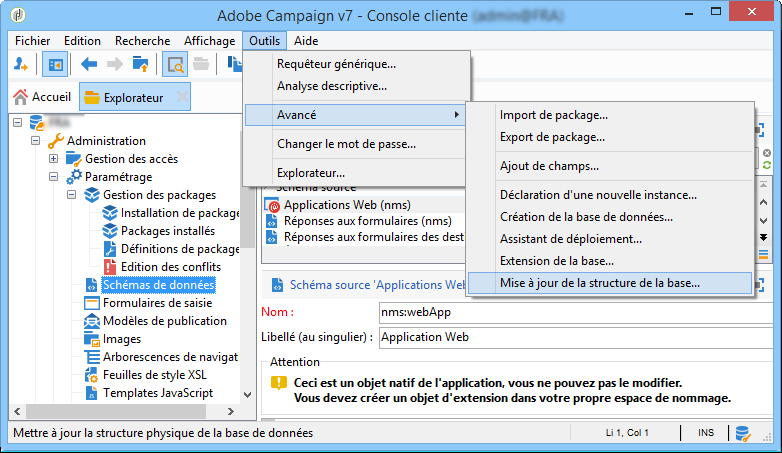Viewport: 782px width, 453px height.
Task: Expand the Gestion des accès node
Action: click(53, 159)
